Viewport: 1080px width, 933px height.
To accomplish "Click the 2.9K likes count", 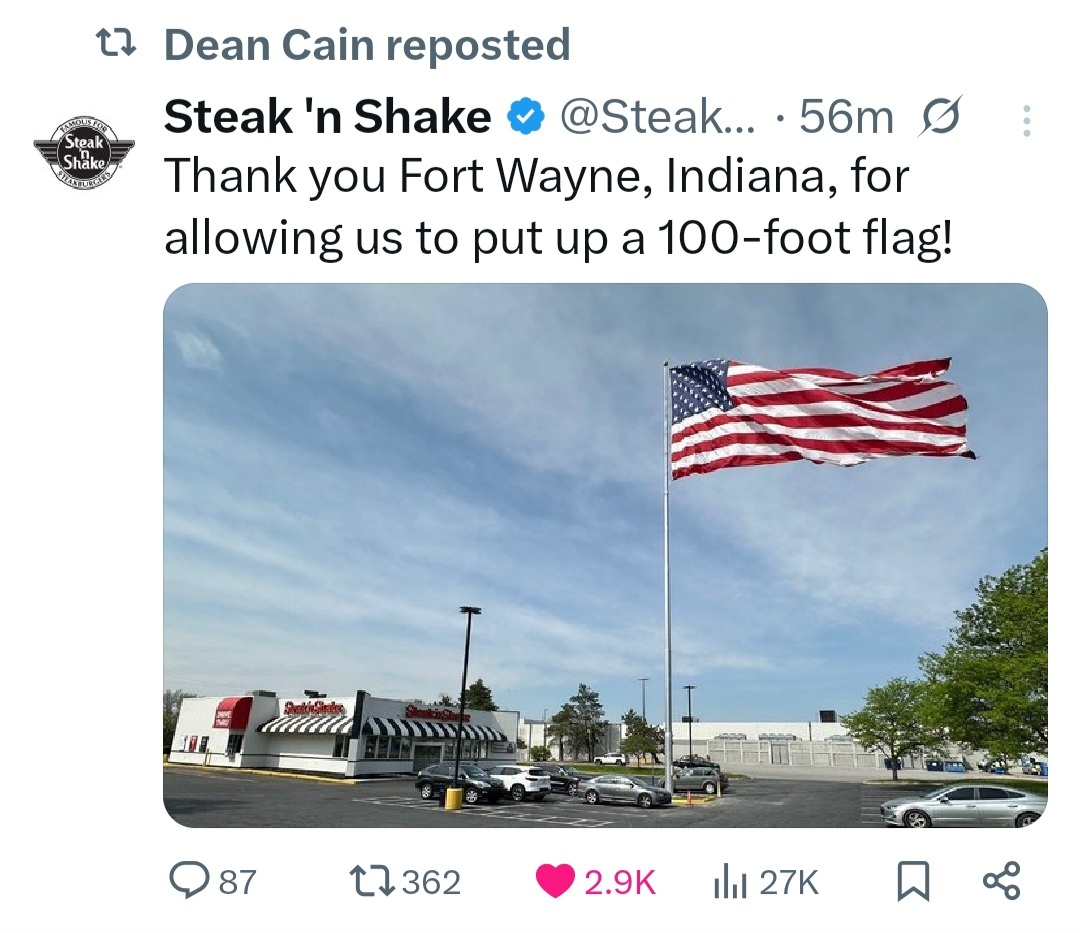I will [x=619, y=882].
